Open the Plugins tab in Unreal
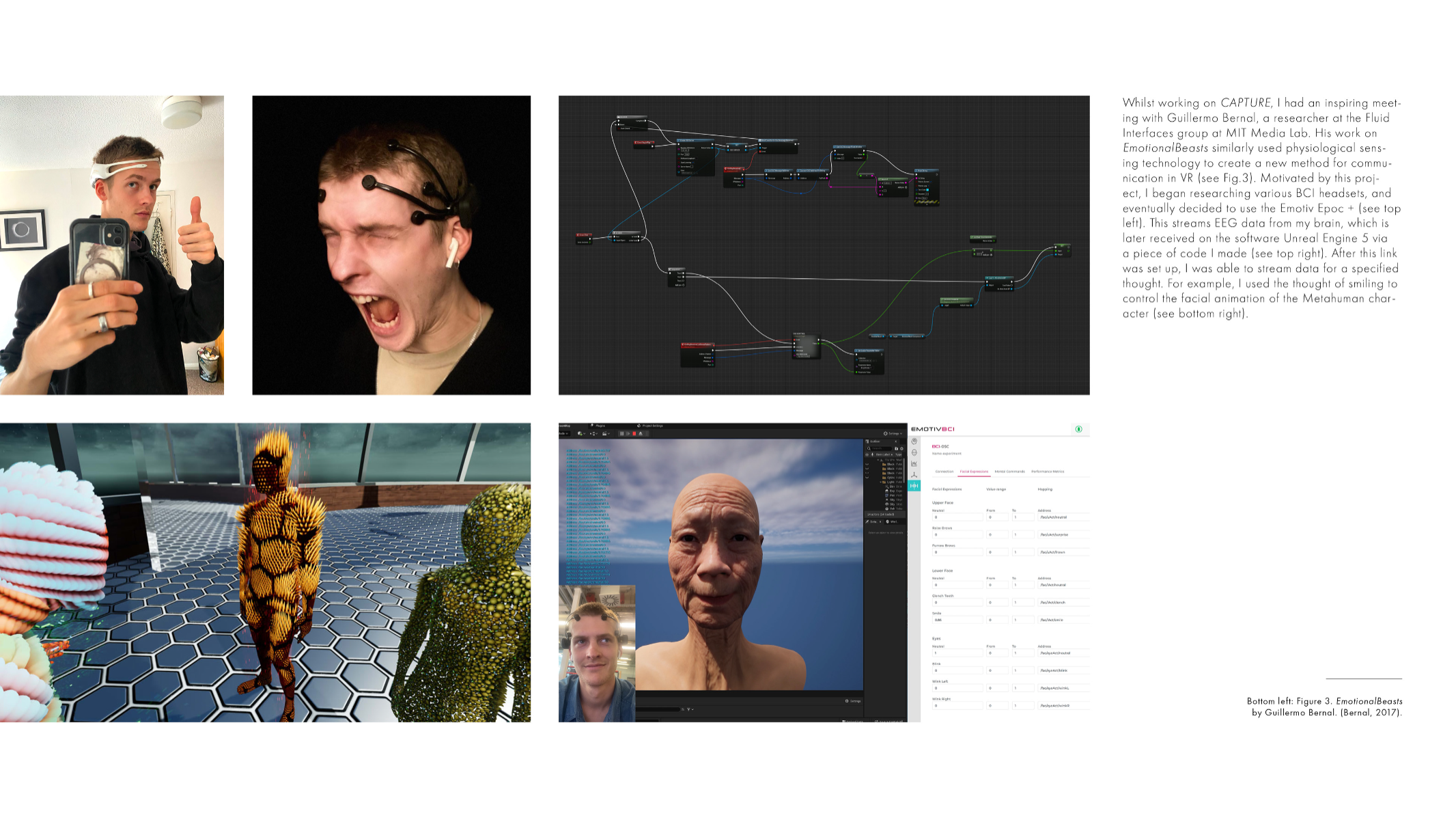 pos(598,426)
